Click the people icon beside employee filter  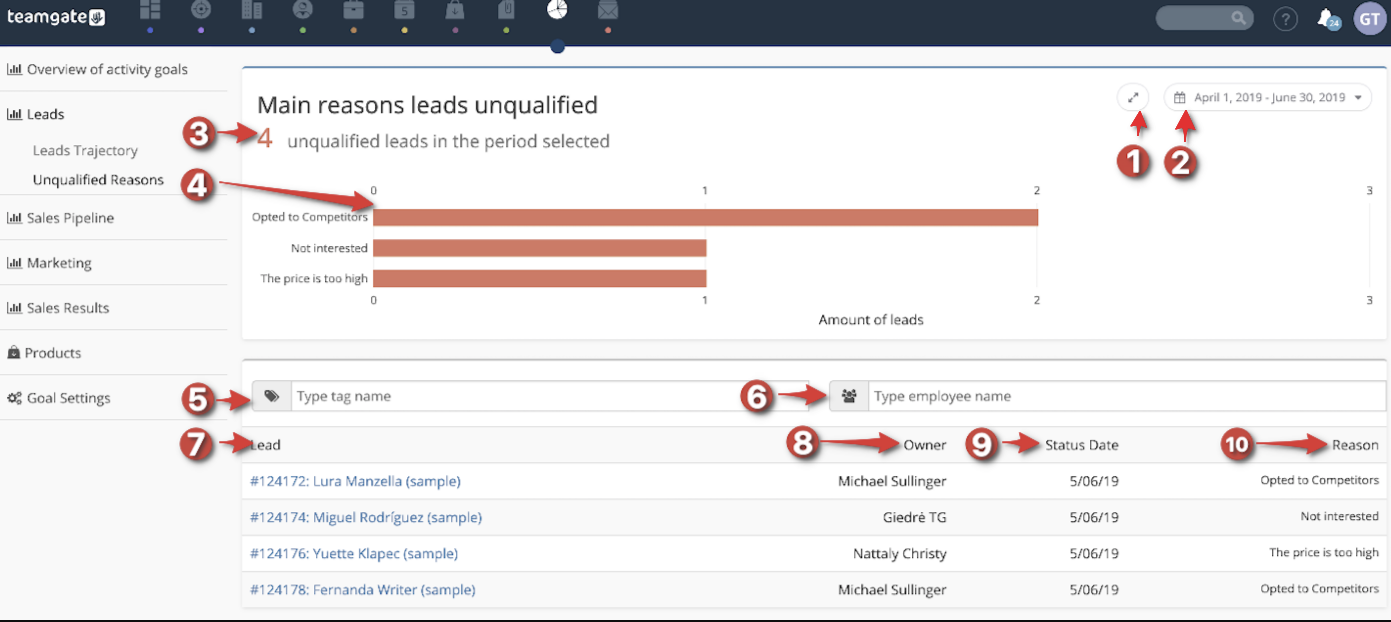pyautogui.click(x=849, y=396)
